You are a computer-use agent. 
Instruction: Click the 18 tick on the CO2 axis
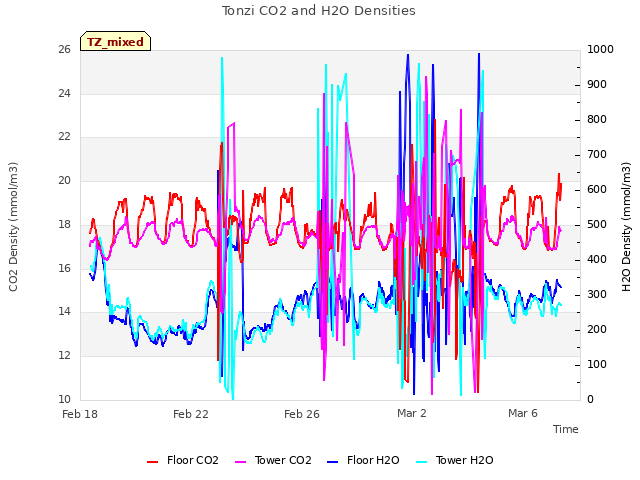64,224
